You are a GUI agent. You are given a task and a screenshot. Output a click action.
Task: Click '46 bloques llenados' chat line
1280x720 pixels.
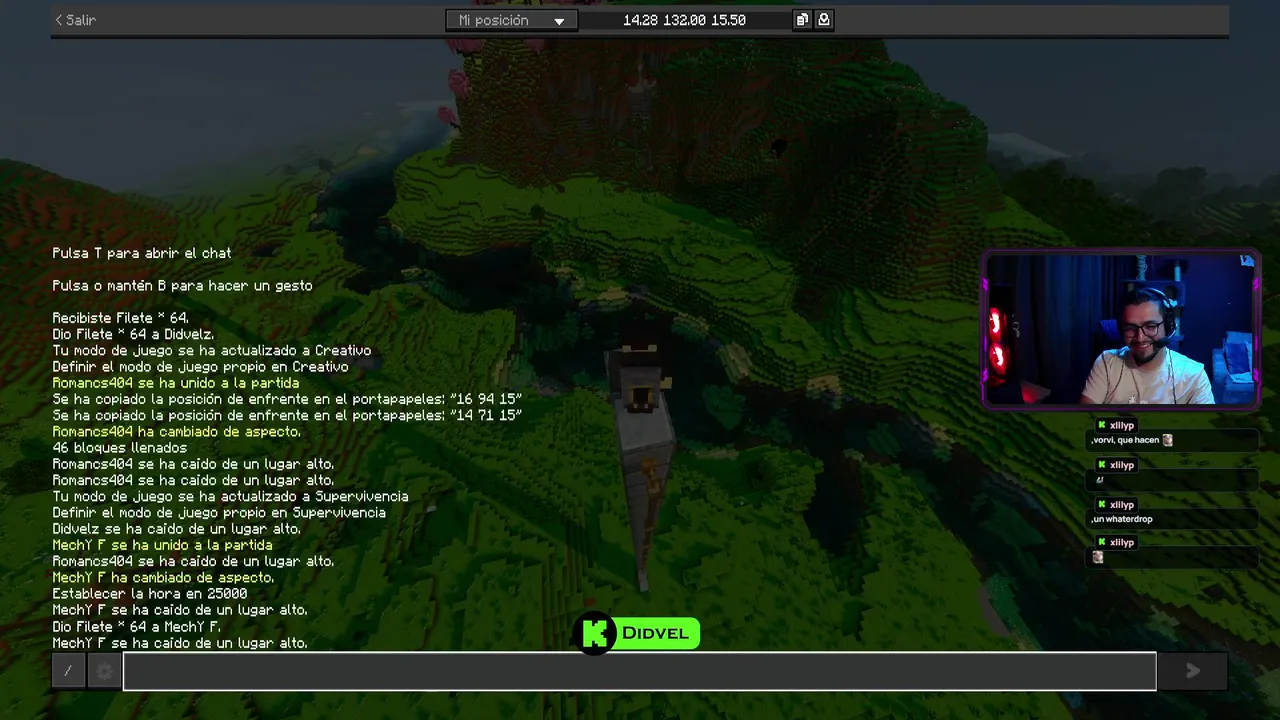click(120, 448)
